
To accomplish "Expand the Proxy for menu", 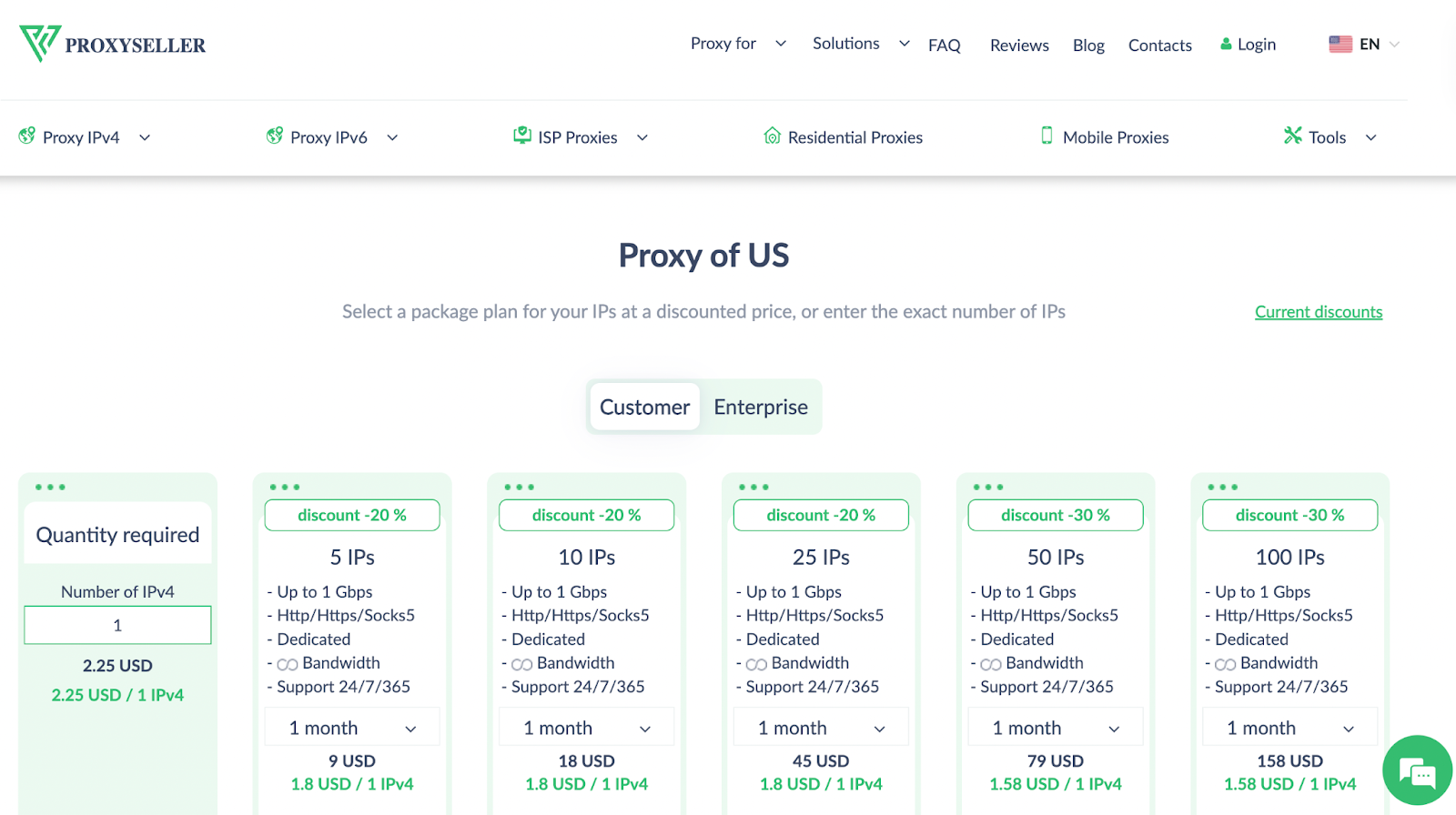I will (738, 44).
